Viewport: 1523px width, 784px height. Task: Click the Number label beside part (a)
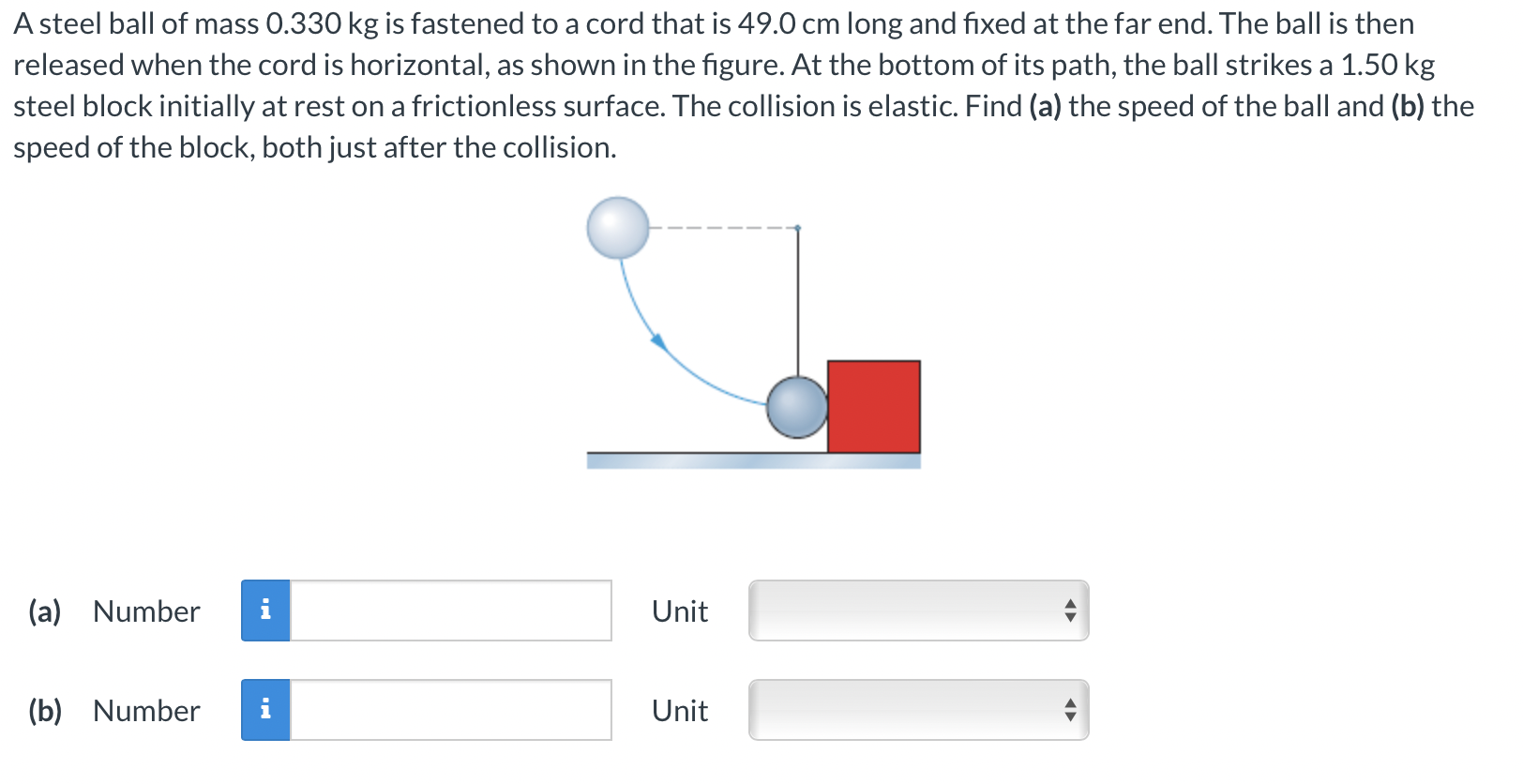point(145,611)
